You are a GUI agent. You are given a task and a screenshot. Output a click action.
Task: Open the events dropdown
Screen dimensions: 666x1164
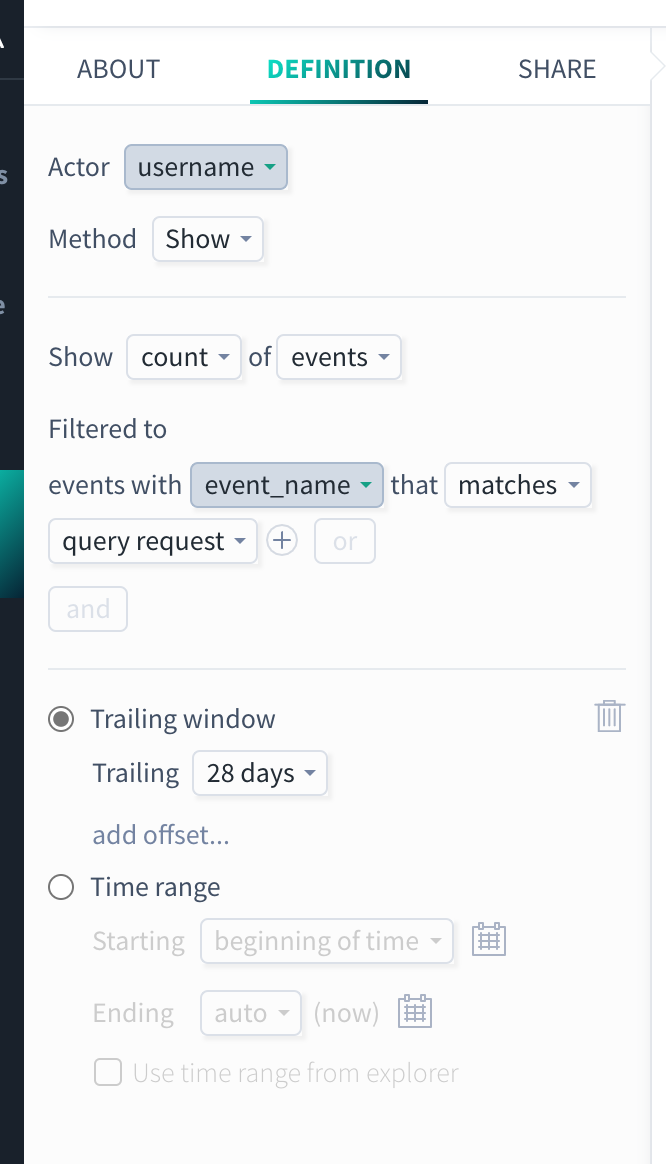[x=339, y=357]
